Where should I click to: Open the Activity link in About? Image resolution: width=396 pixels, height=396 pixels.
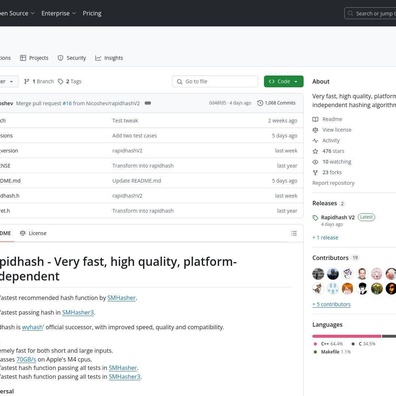326,140
